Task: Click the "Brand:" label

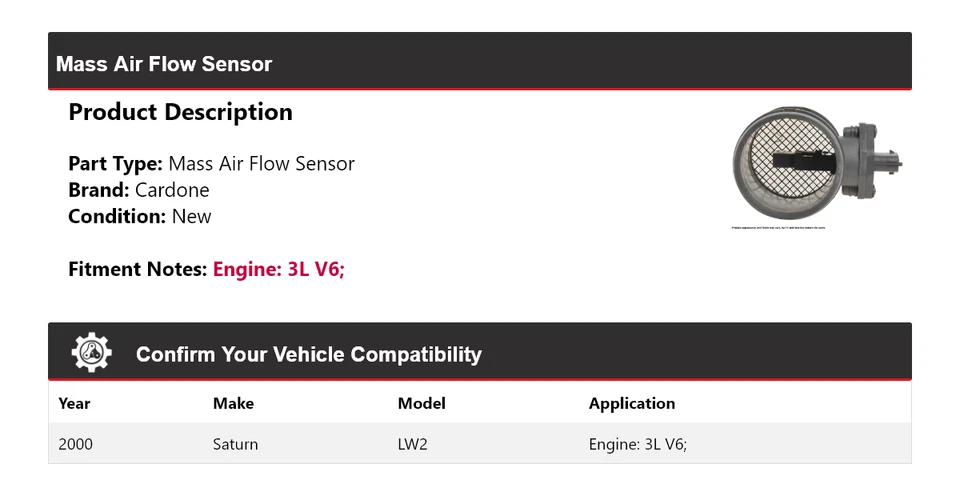Action: (99, 190)
